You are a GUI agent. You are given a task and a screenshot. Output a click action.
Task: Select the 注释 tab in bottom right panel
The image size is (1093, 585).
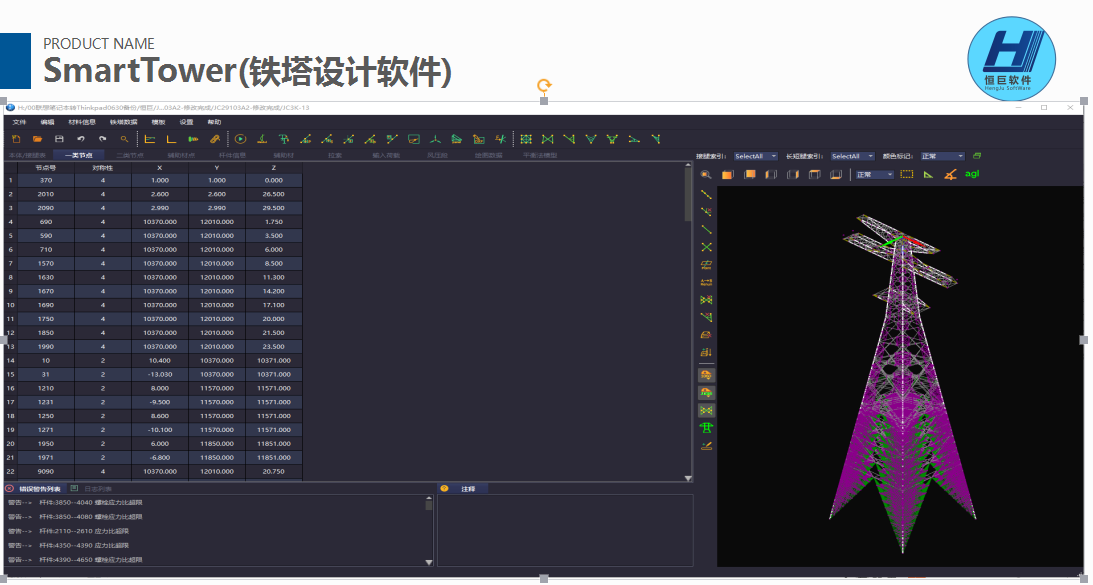click(468, 489)
